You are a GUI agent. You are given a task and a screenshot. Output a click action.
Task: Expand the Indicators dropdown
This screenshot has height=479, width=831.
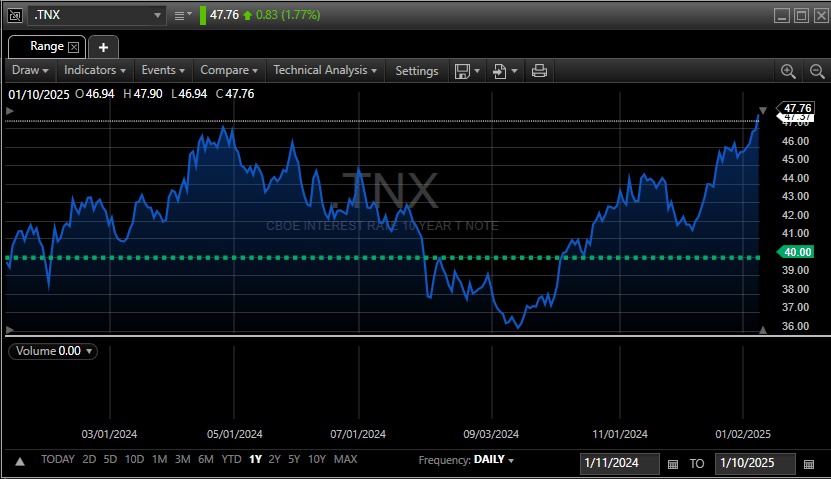click(95, 71)
